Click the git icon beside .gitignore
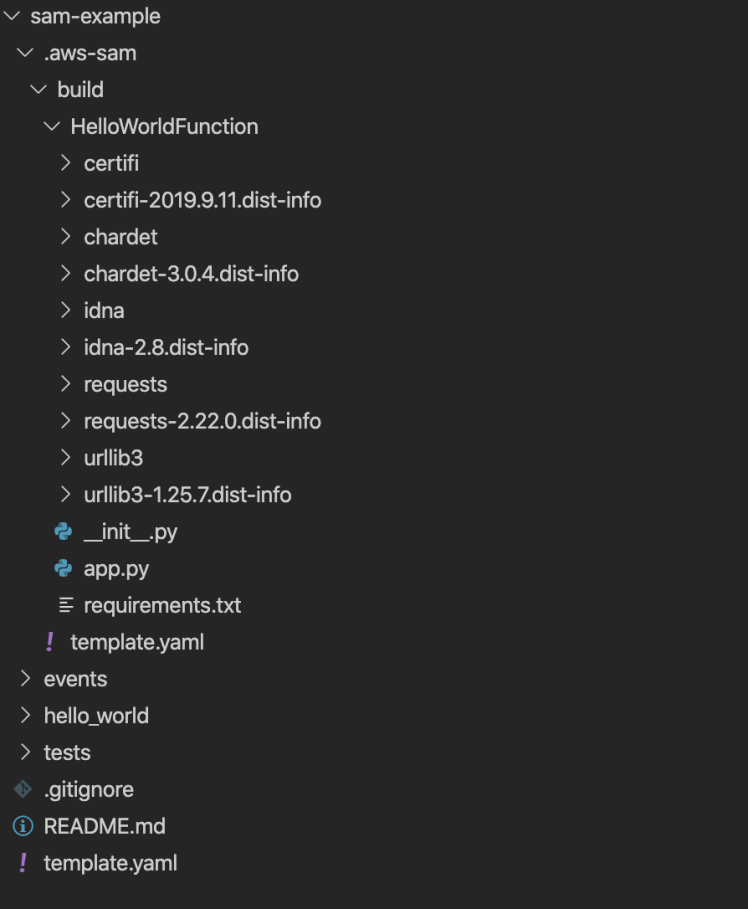This screenshot has height=909, width=748. click(22, 789)
